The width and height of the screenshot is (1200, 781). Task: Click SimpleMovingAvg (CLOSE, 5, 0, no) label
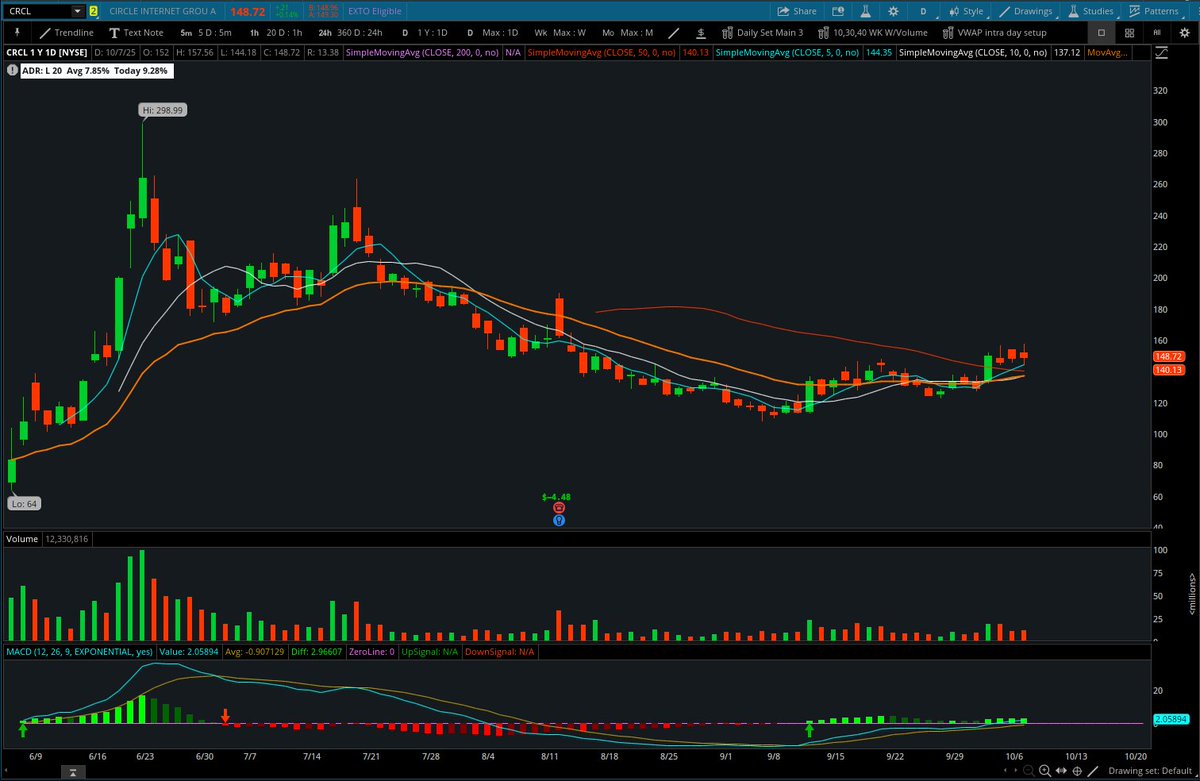click(x=787, y=52)
